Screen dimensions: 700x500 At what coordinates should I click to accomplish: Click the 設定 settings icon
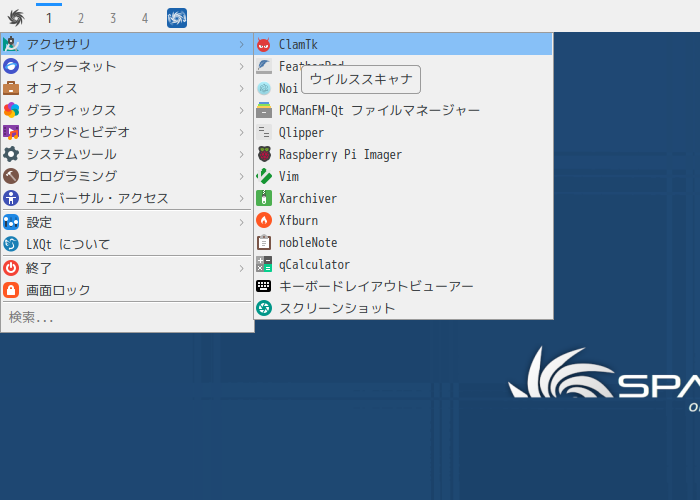(11, 222)
